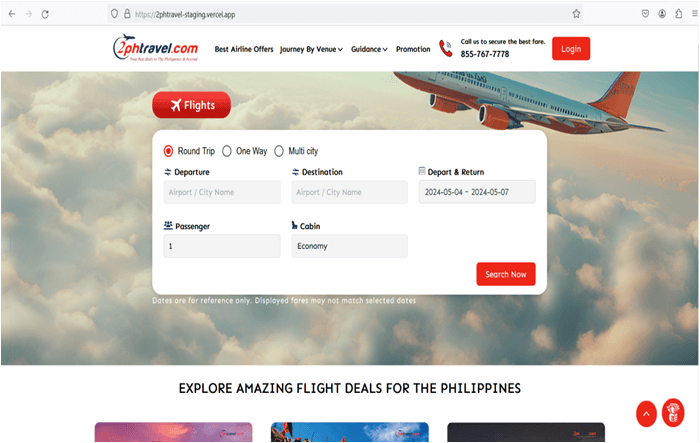The width and height of the screenshot is (700, 443).
Task: Go back using browser back arrow
Action: (12, 14)
